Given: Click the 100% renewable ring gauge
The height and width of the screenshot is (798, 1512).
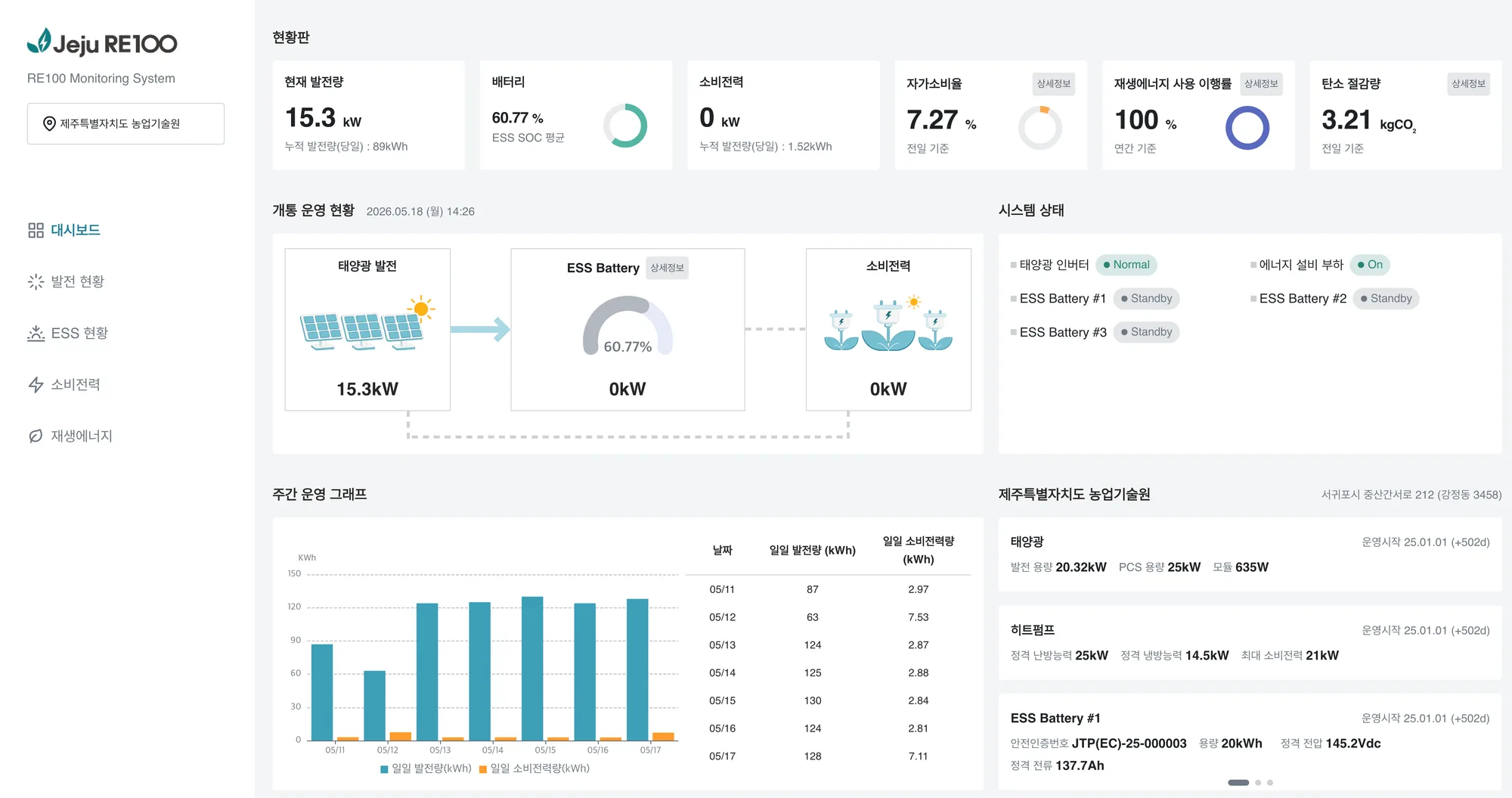Looking at the screenshot, I should [1247, 128].
